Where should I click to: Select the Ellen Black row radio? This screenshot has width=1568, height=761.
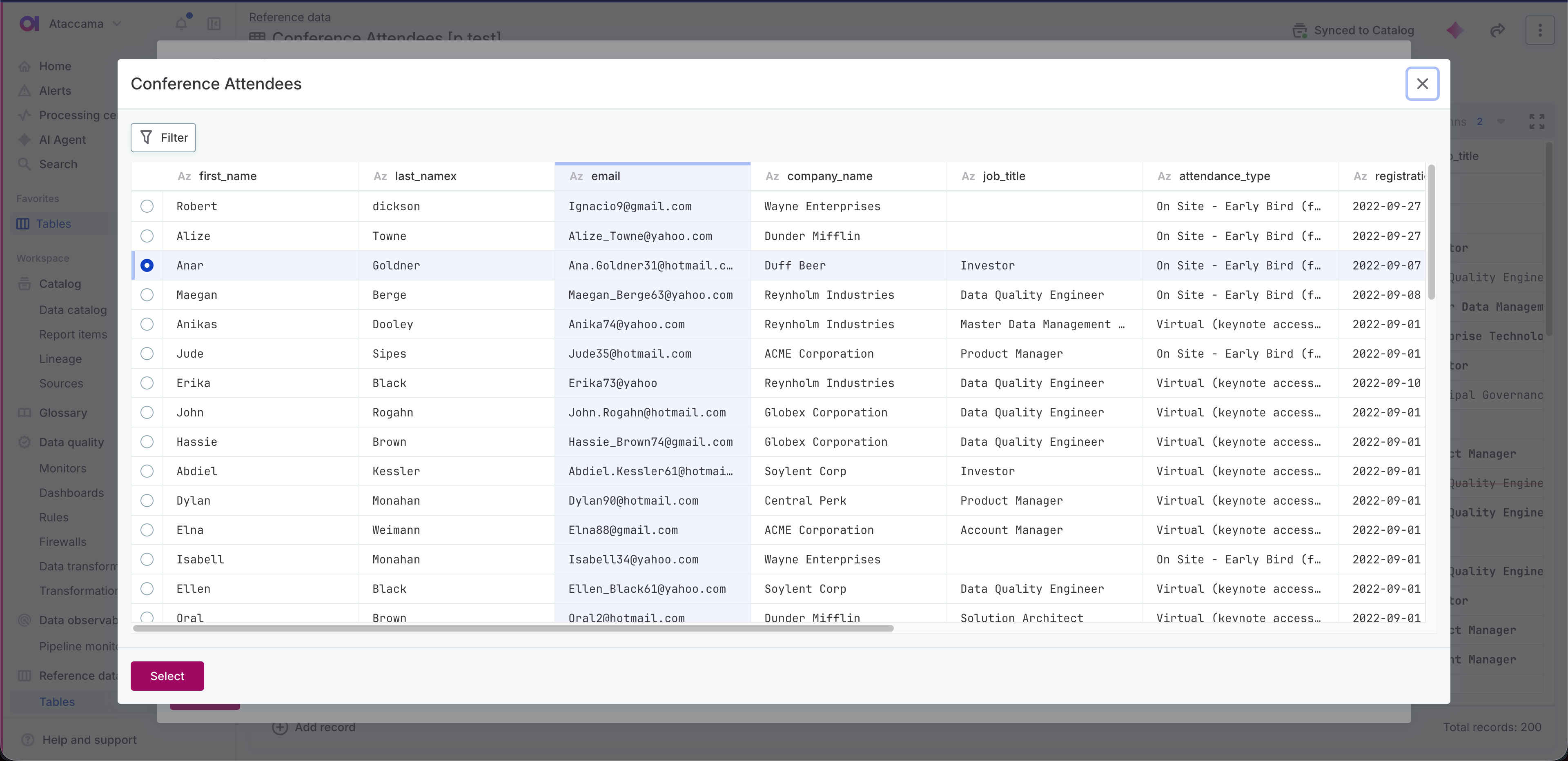click(x=147, y=589)
